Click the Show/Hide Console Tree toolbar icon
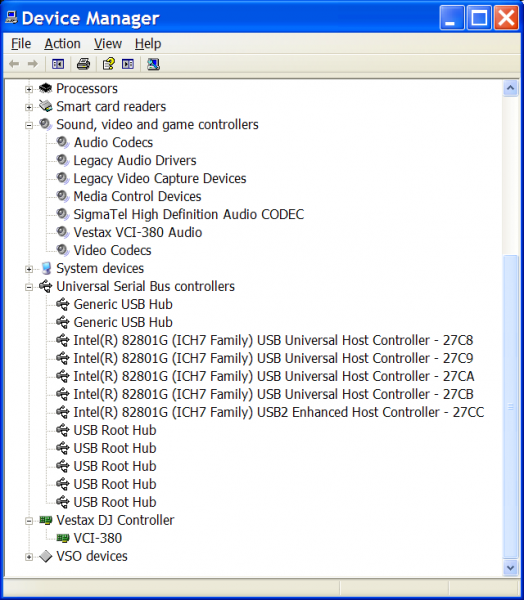 [x=58, y=64]
